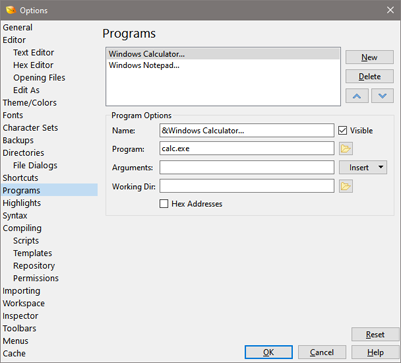
Task: Open the Compiling category
Action: [22, 228]
